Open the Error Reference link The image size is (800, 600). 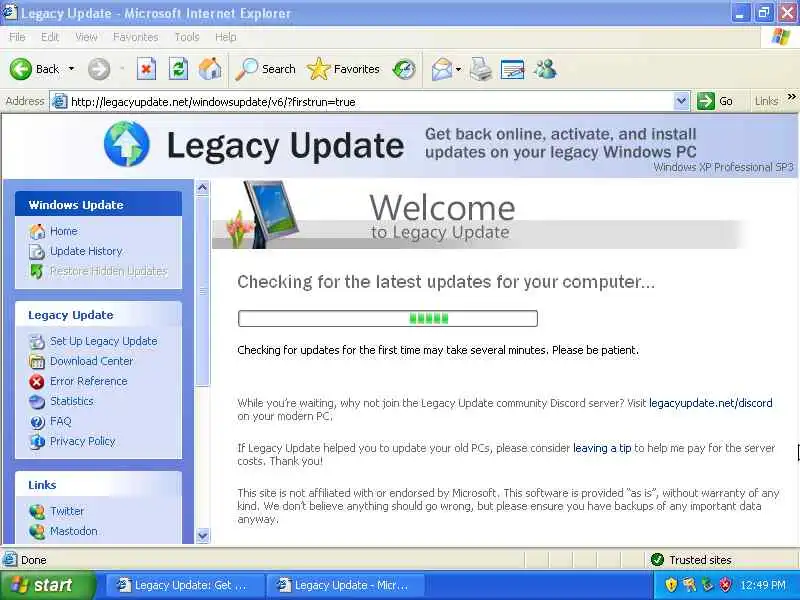point(89,381)
